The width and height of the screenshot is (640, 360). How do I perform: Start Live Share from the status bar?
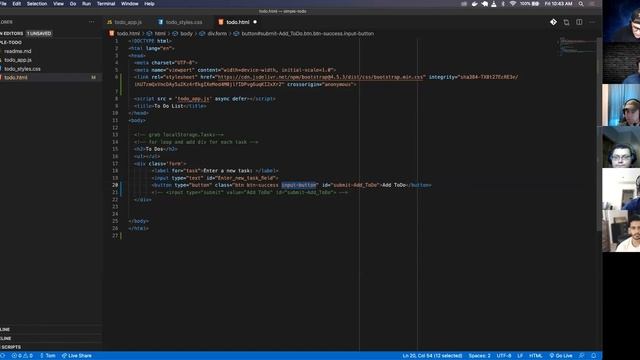76,356
